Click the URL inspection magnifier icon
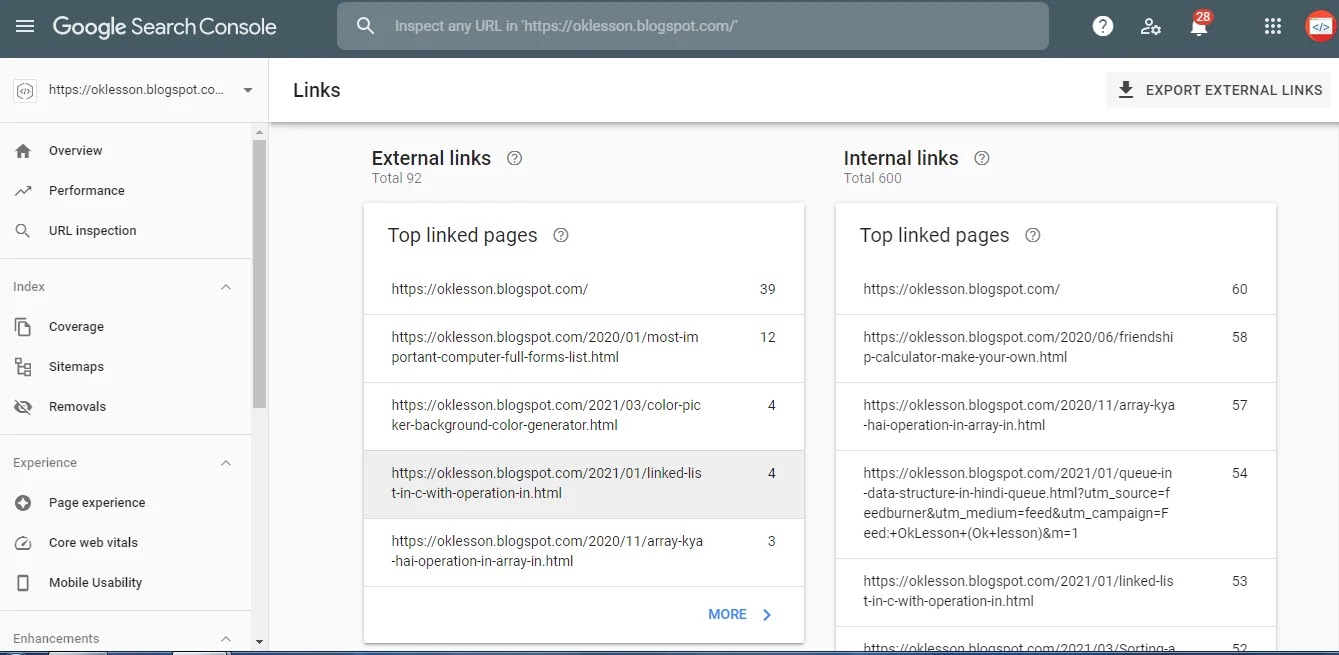 23,231
